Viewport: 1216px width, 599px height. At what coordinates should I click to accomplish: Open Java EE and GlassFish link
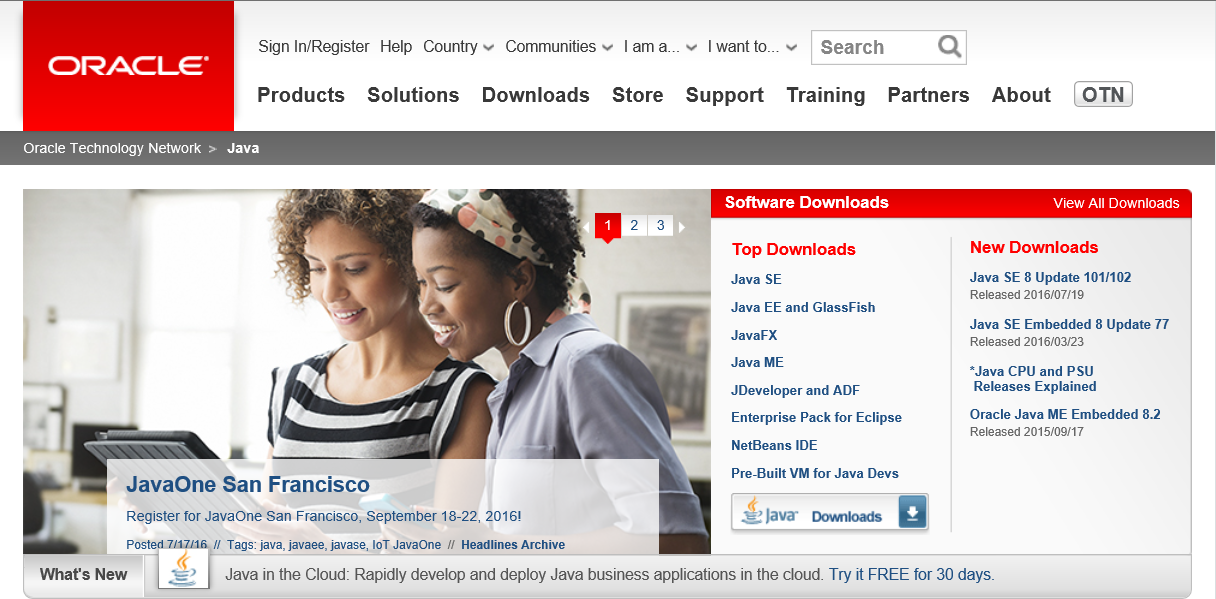[803, 307]
